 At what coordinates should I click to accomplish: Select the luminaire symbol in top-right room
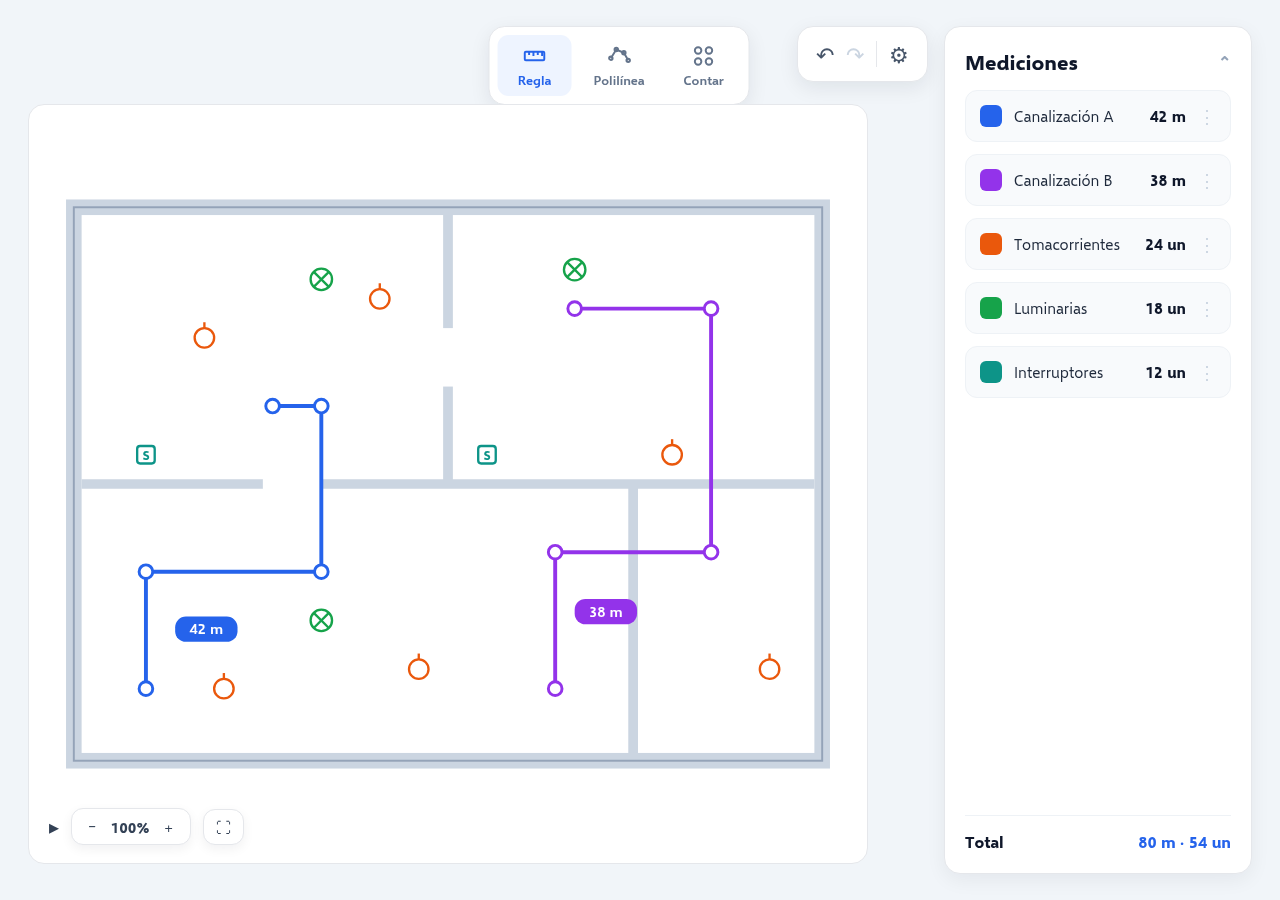point(574,269)
